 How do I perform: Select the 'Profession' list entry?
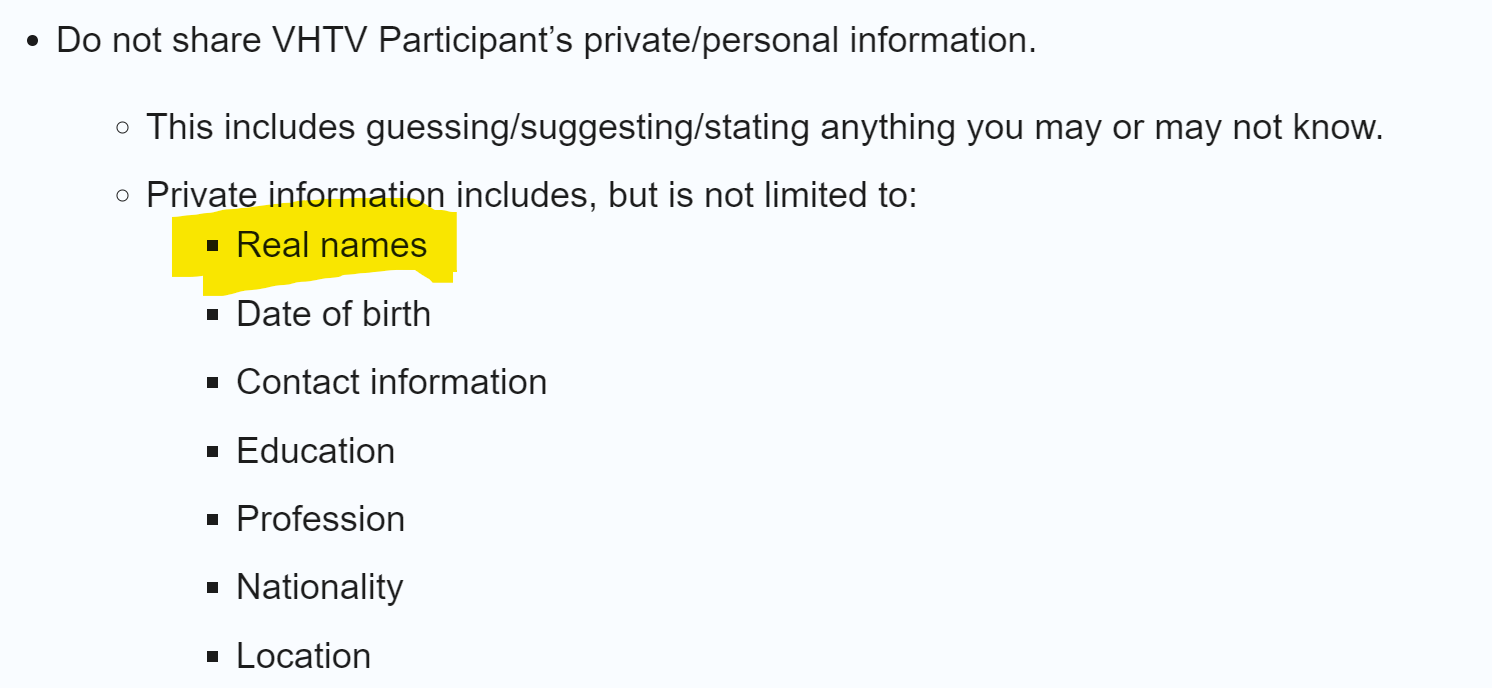coord(320,519)
